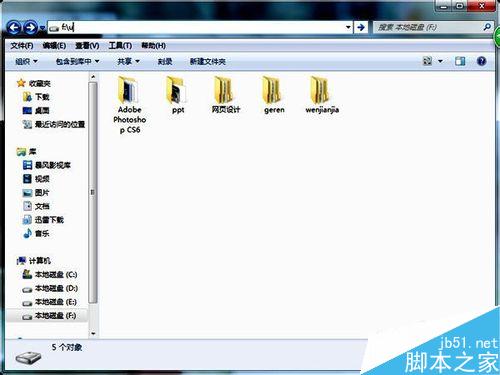Open the 共享 dropdown
500x375 pixels.
point(128,61)
